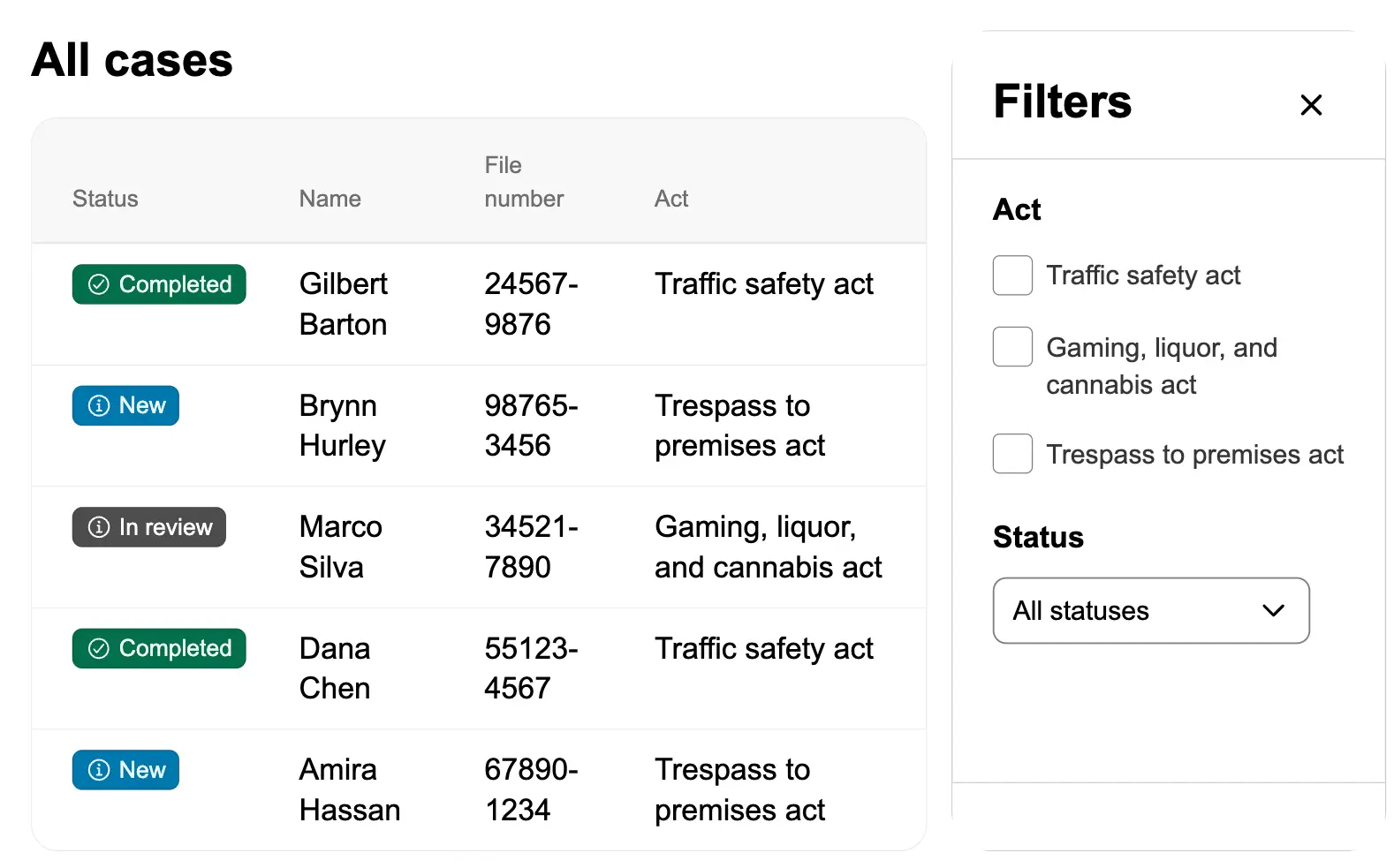Click the File number column header
This screenshot has width=1394, height=868.
(x=523, y=182)
